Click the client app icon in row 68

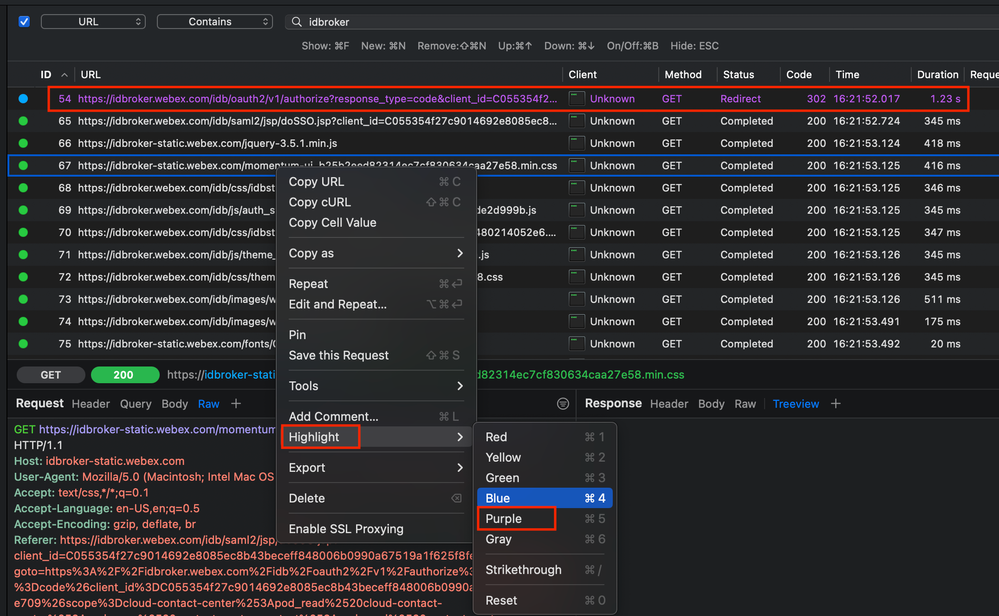pyautogui.click(x=577, y=188)
